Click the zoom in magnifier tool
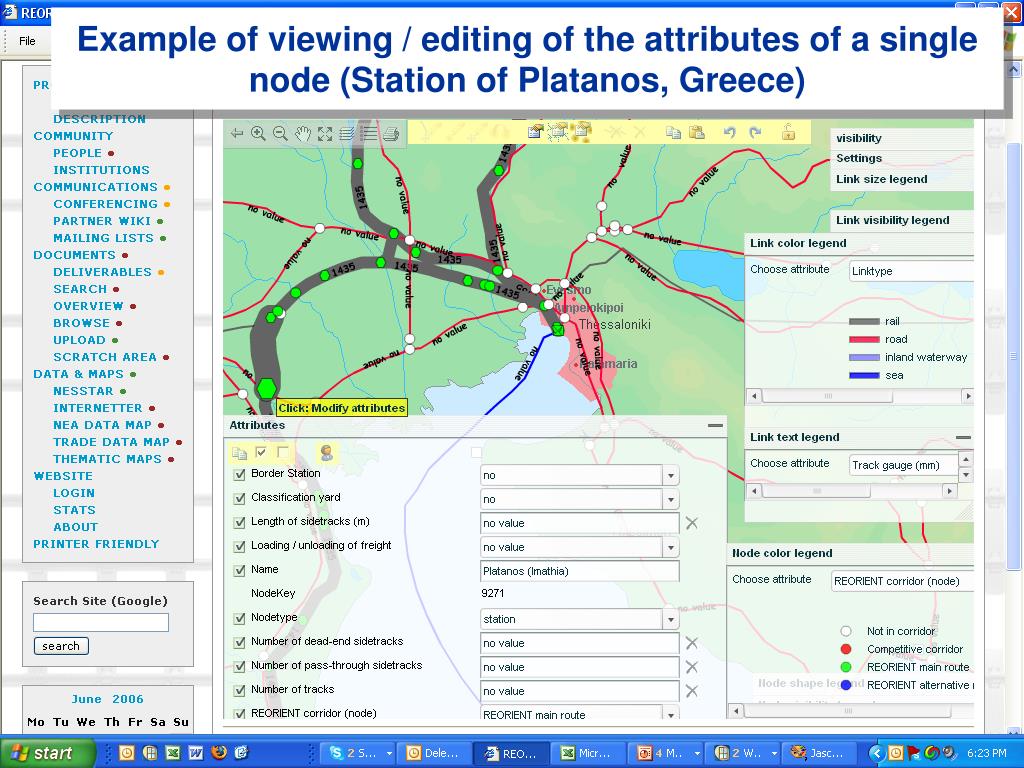The width and height of the screenshot is (1024, 768). (259, 133)
